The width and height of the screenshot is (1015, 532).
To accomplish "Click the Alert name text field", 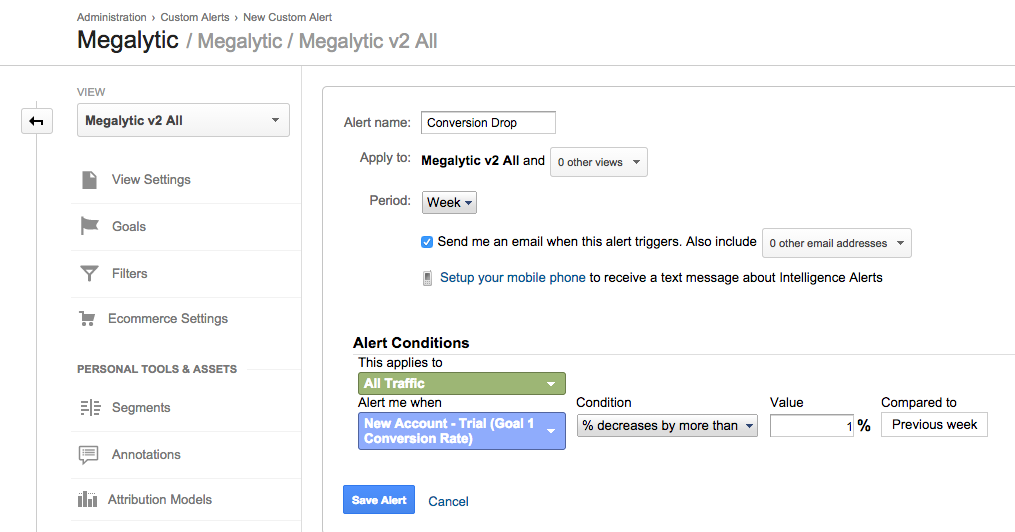I will (488, 123).
